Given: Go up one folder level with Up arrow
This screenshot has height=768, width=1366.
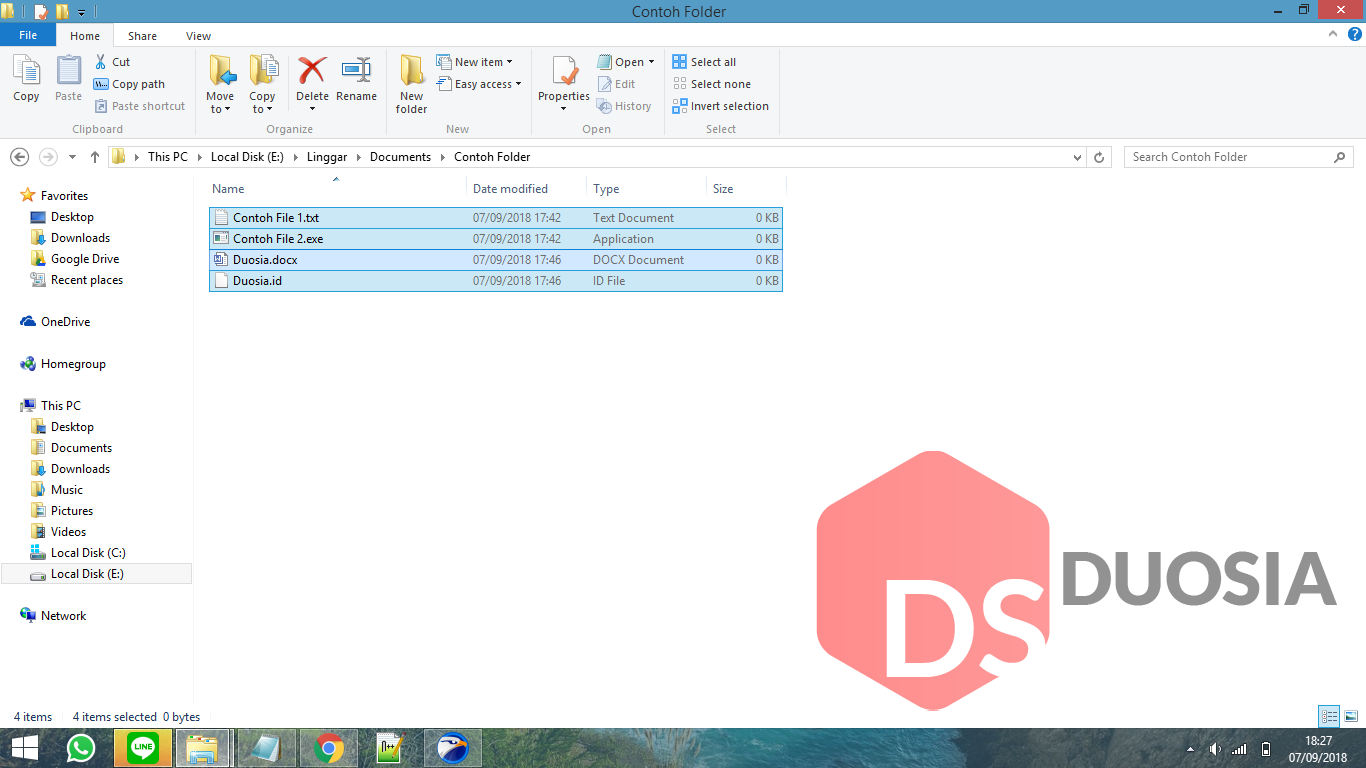Looking at the screenshot, I should click(95, 157).
